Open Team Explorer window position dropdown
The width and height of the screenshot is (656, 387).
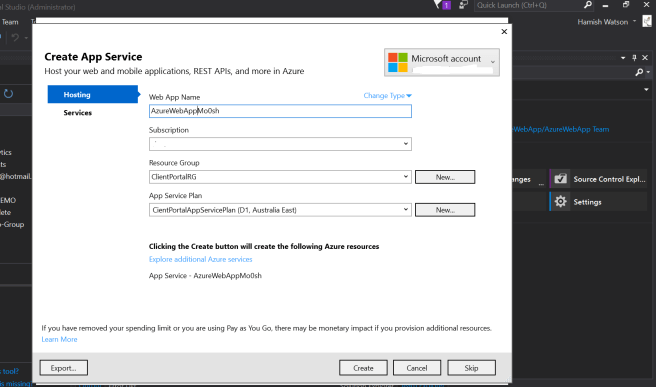pos(623,58)
